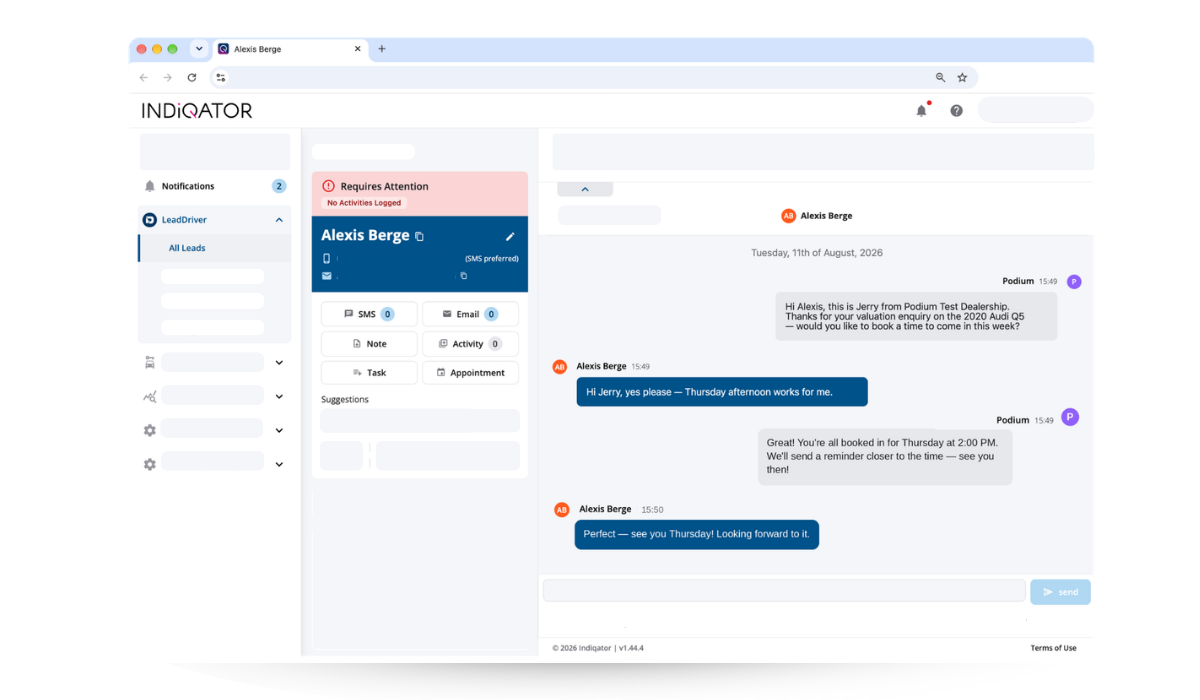
Task: Open a new browser tab
Action: pos(381,49)
